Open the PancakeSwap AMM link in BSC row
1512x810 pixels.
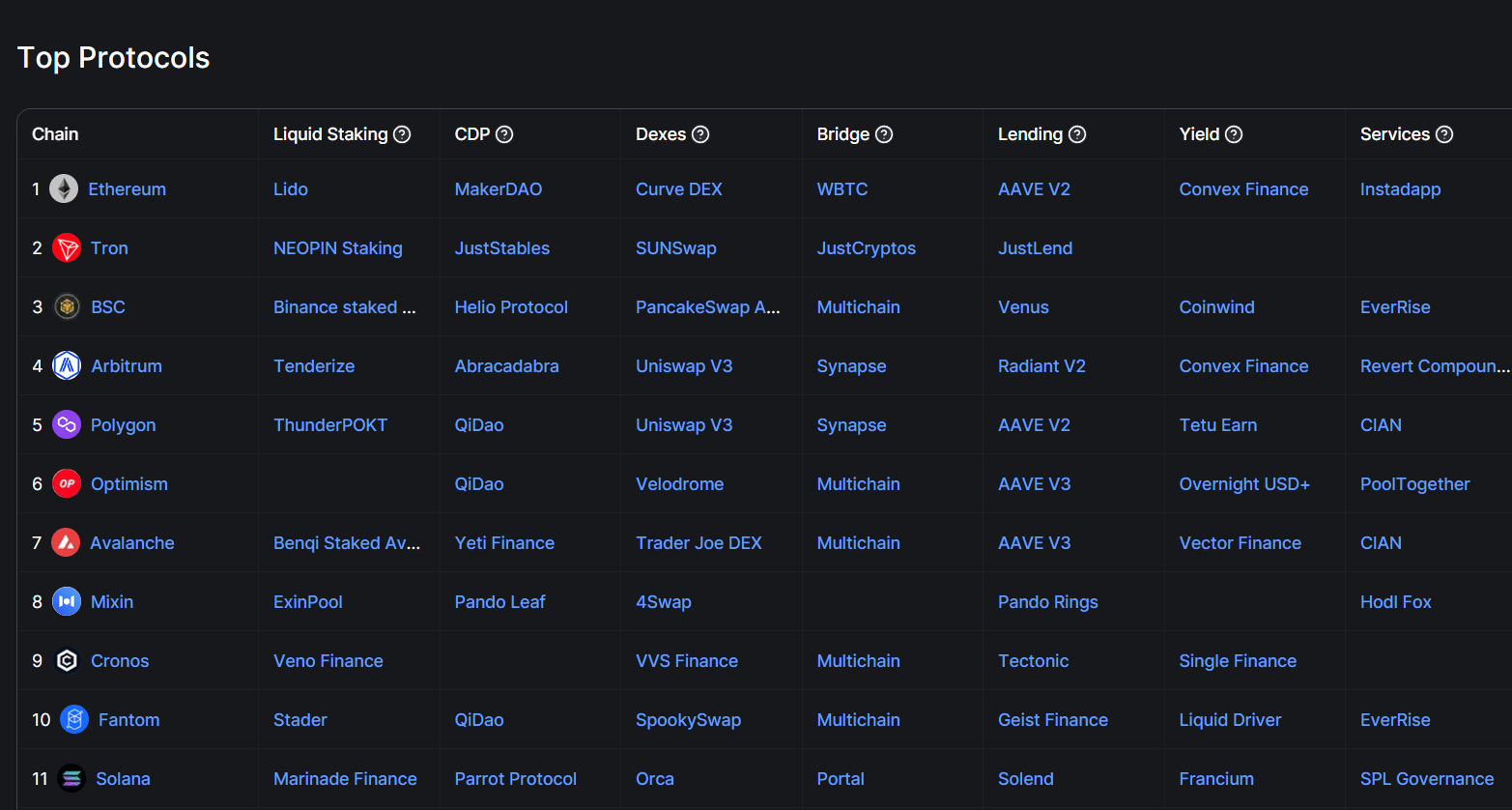click(707, 307)
